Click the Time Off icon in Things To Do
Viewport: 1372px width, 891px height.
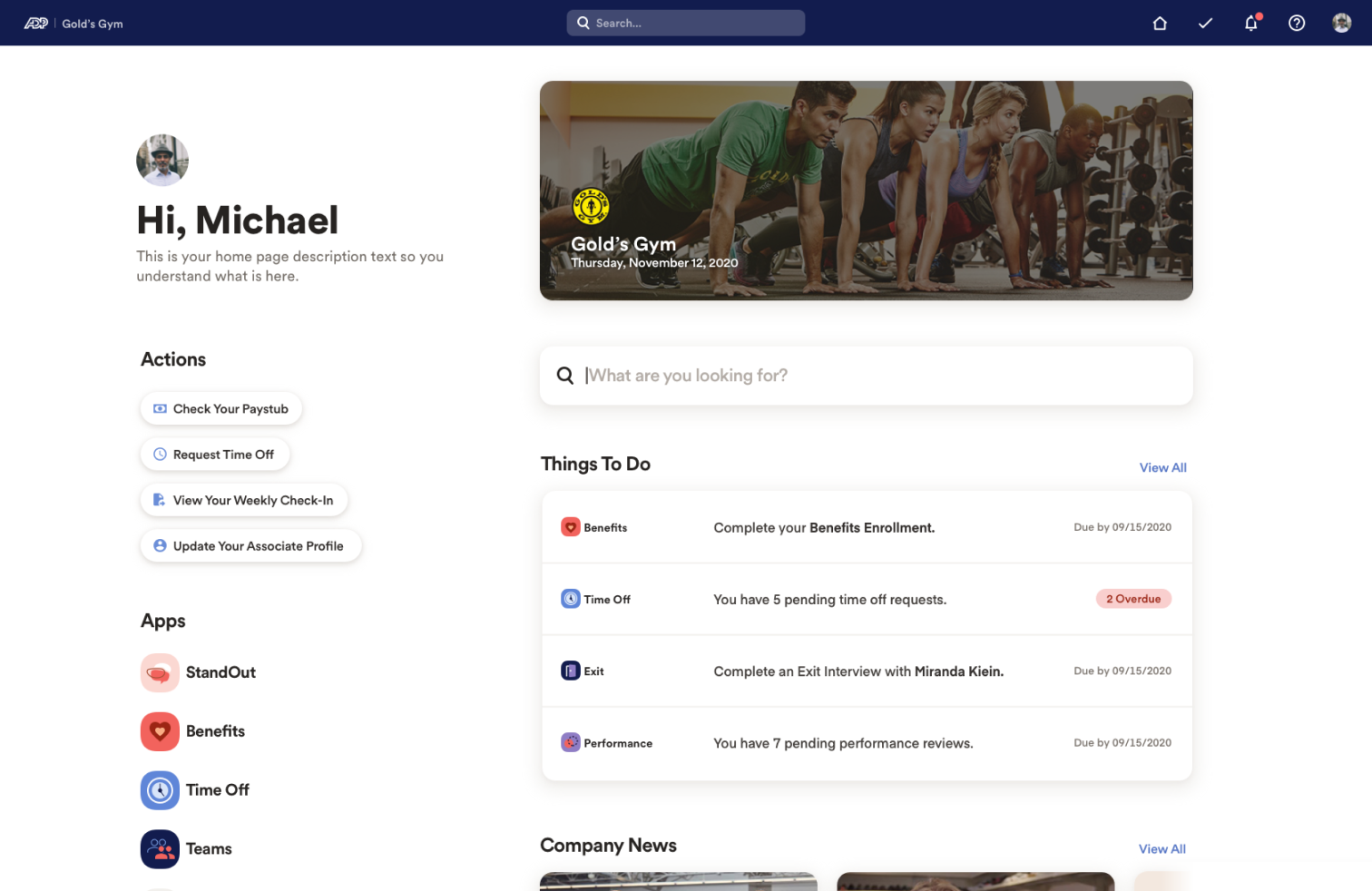pyautogui.click(x=571, y=599)
